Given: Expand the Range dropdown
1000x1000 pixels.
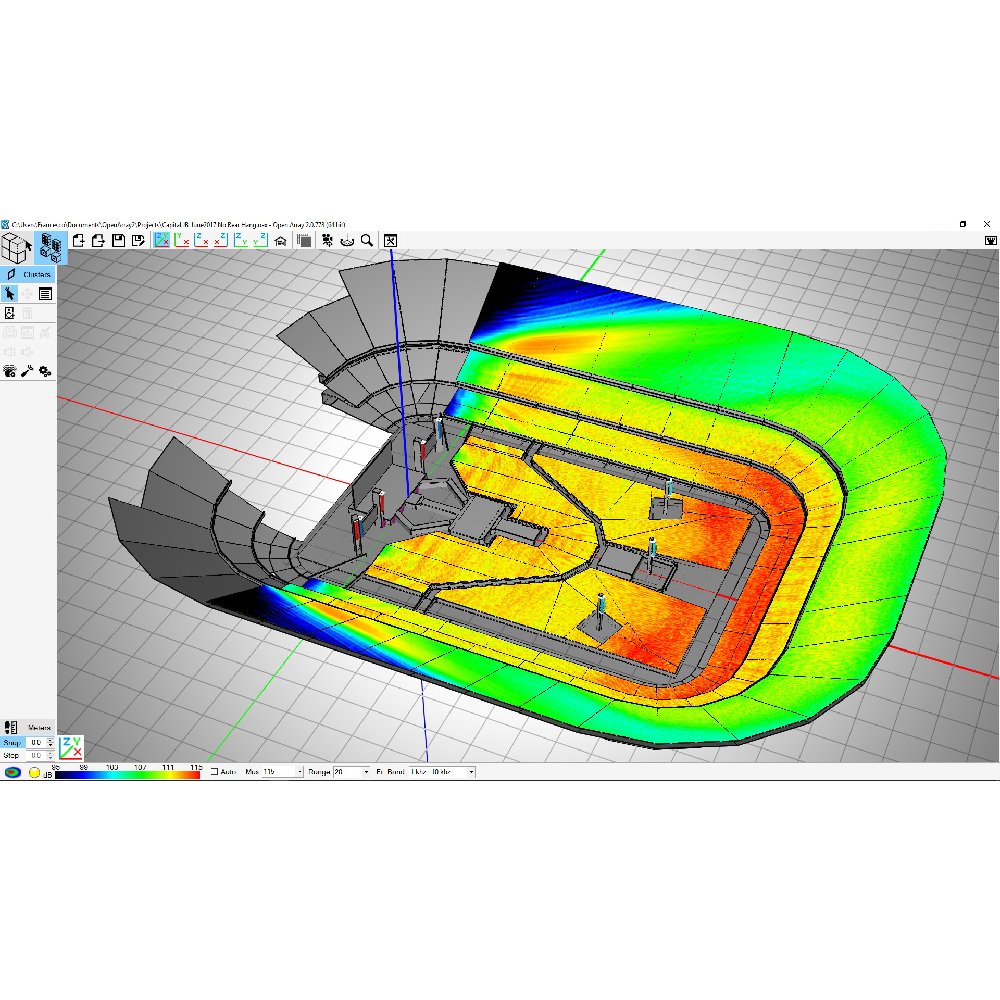Looking at the screenshot, I should pyautogui.click(x=365, y=772).
